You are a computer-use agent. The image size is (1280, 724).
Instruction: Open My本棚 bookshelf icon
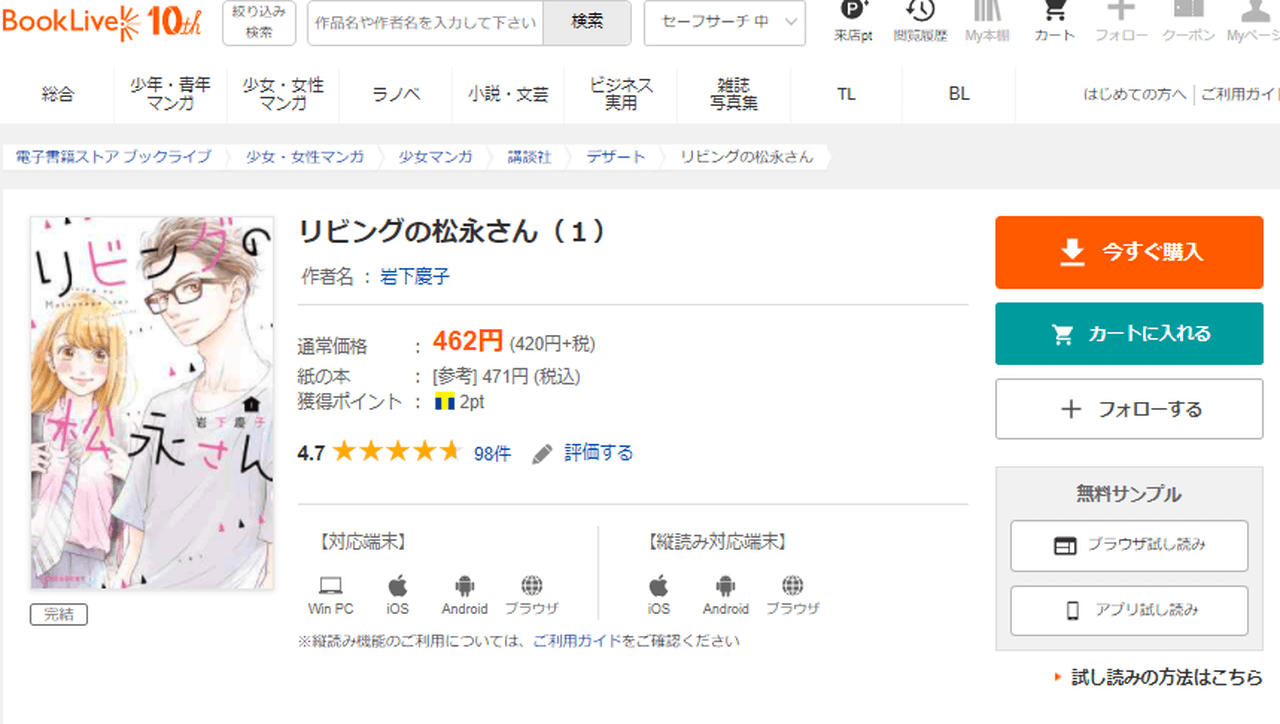click(987, 14)
